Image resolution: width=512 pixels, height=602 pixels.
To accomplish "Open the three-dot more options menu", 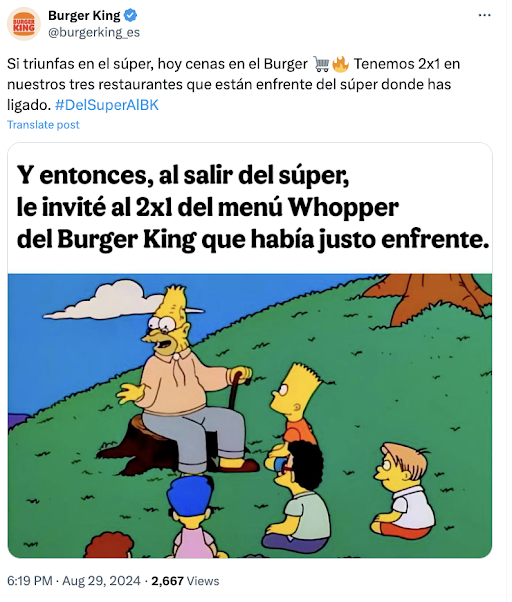I will (484, 15).
